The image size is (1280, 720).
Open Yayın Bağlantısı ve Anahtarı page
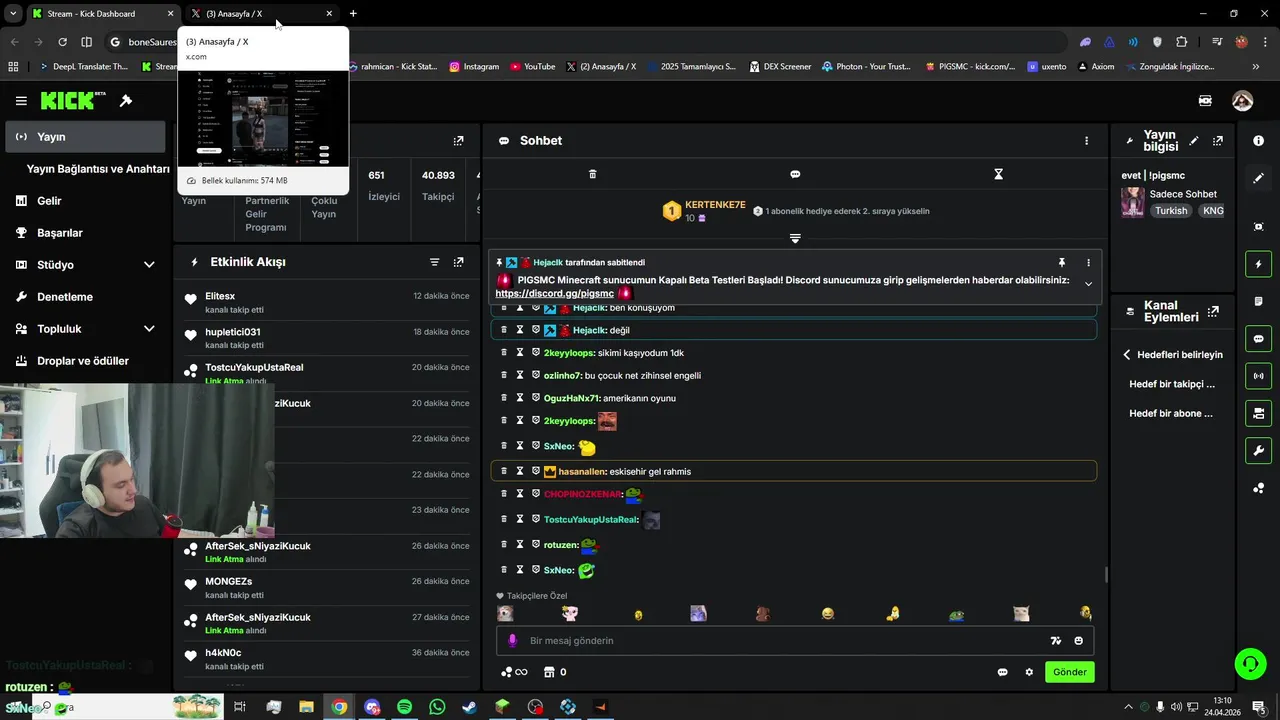tap(98, 169)
